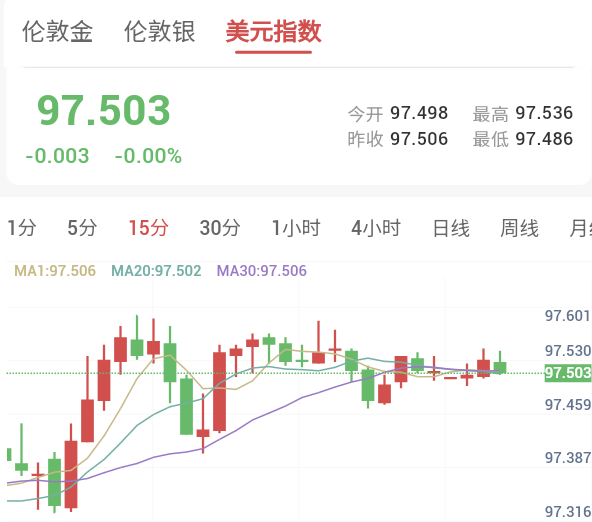Click the 昨收 97.506 previous close value

click(398, 139)
